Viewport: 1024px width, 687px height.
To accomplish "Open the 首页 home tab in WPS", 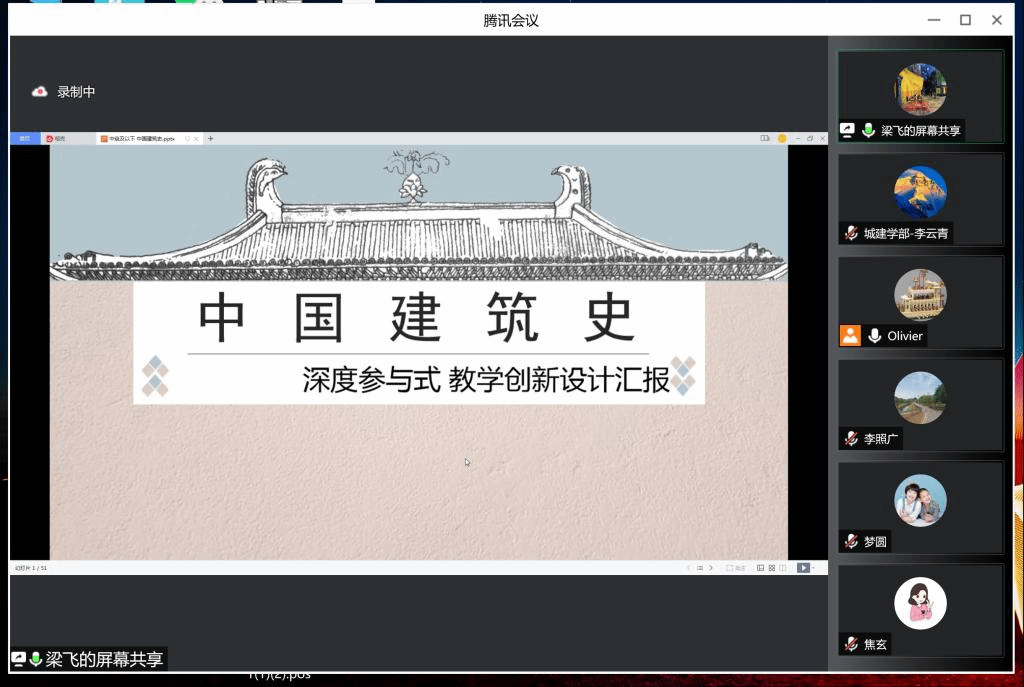I will pos(25,139).
